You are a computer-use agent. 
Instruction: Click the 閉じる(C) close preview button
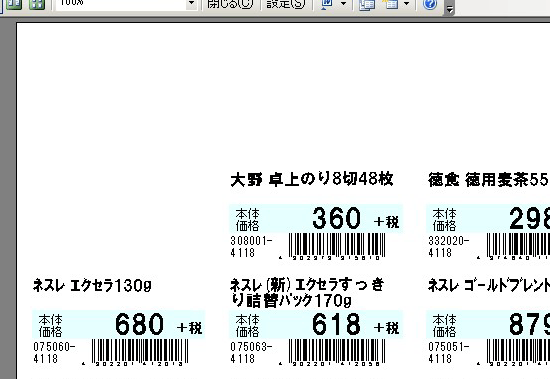coord(230,4)
